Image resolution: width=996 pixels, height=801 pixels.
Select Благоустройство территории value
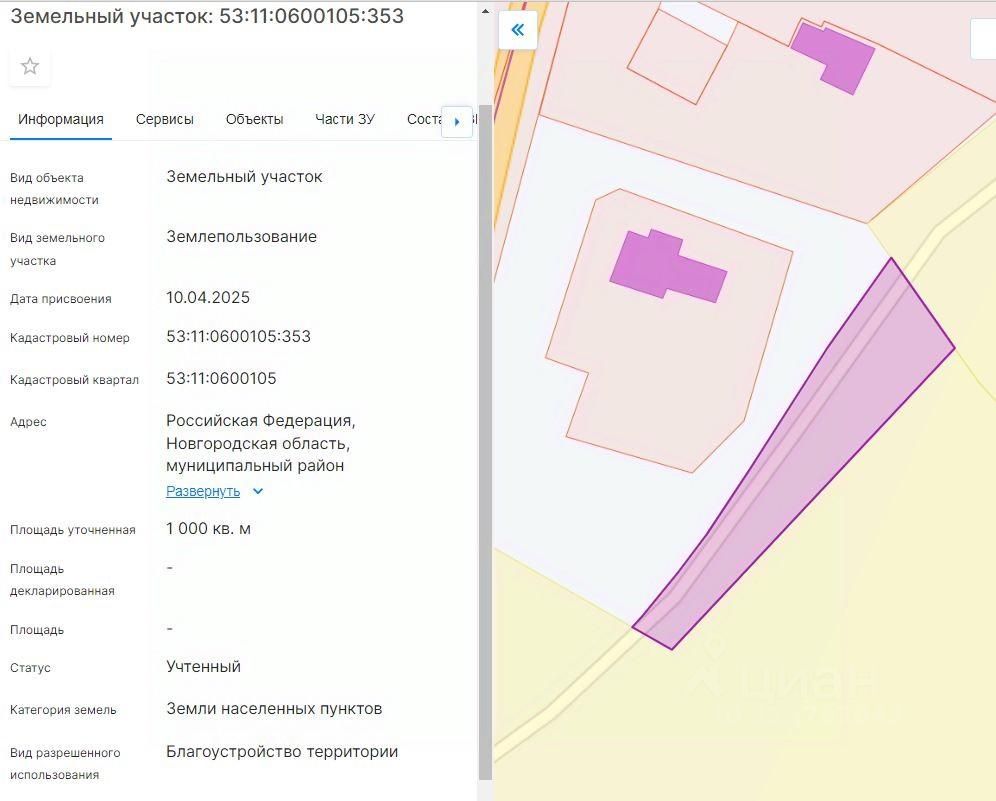(282, 751)
